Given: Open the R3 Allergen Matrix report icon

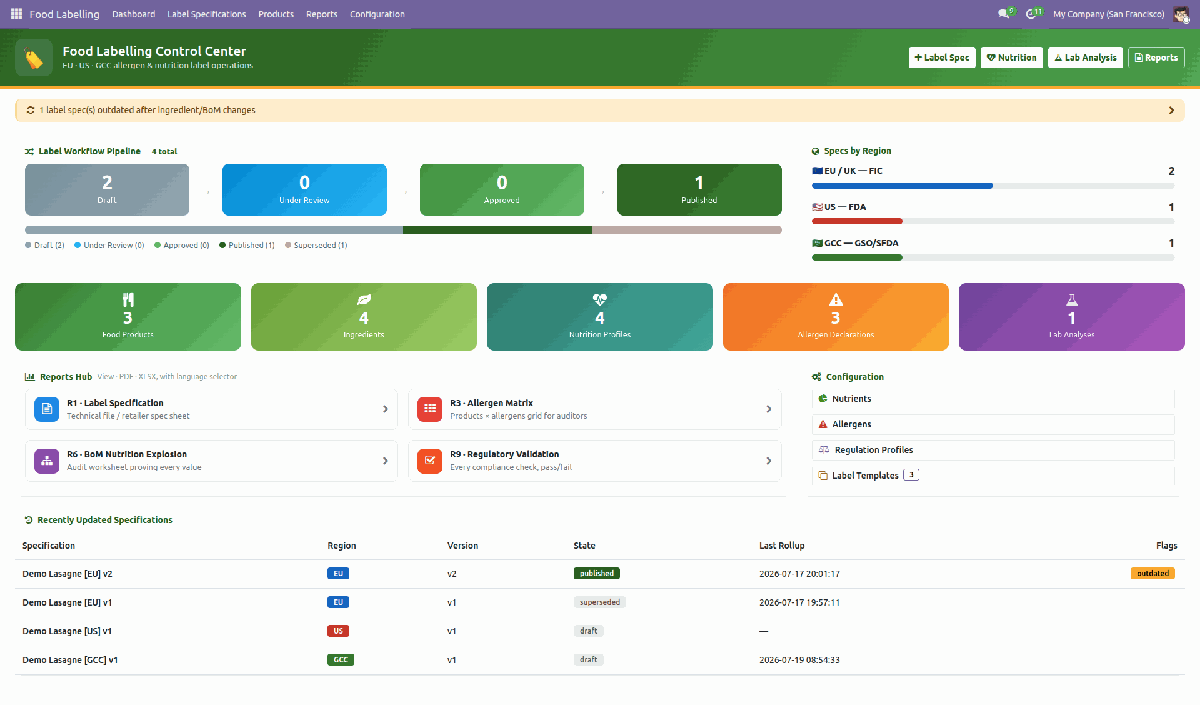Looking at the screenshot, I should (430, 408).
